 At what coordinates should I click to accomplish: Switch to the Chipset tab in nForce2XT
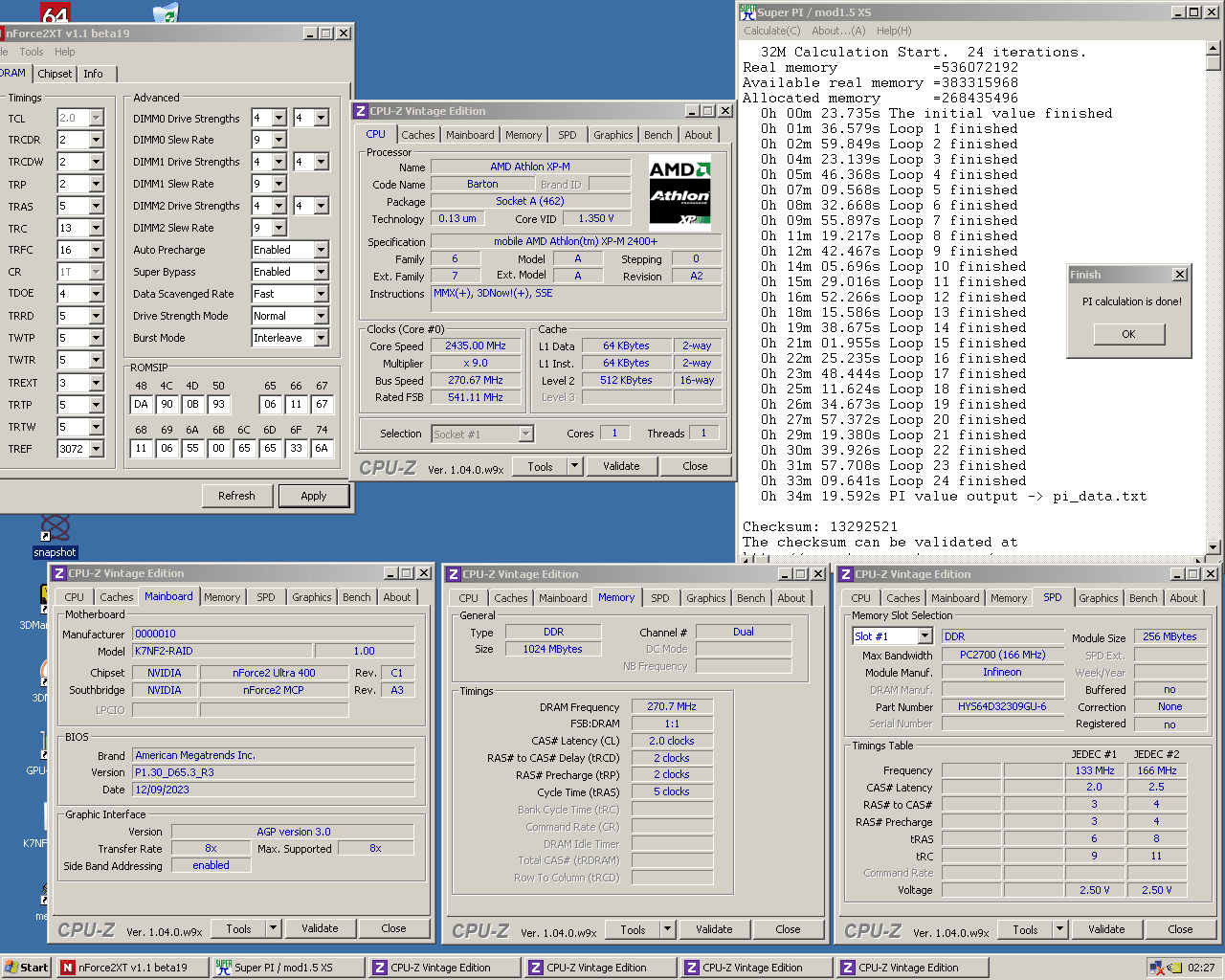tap(55, 74)
